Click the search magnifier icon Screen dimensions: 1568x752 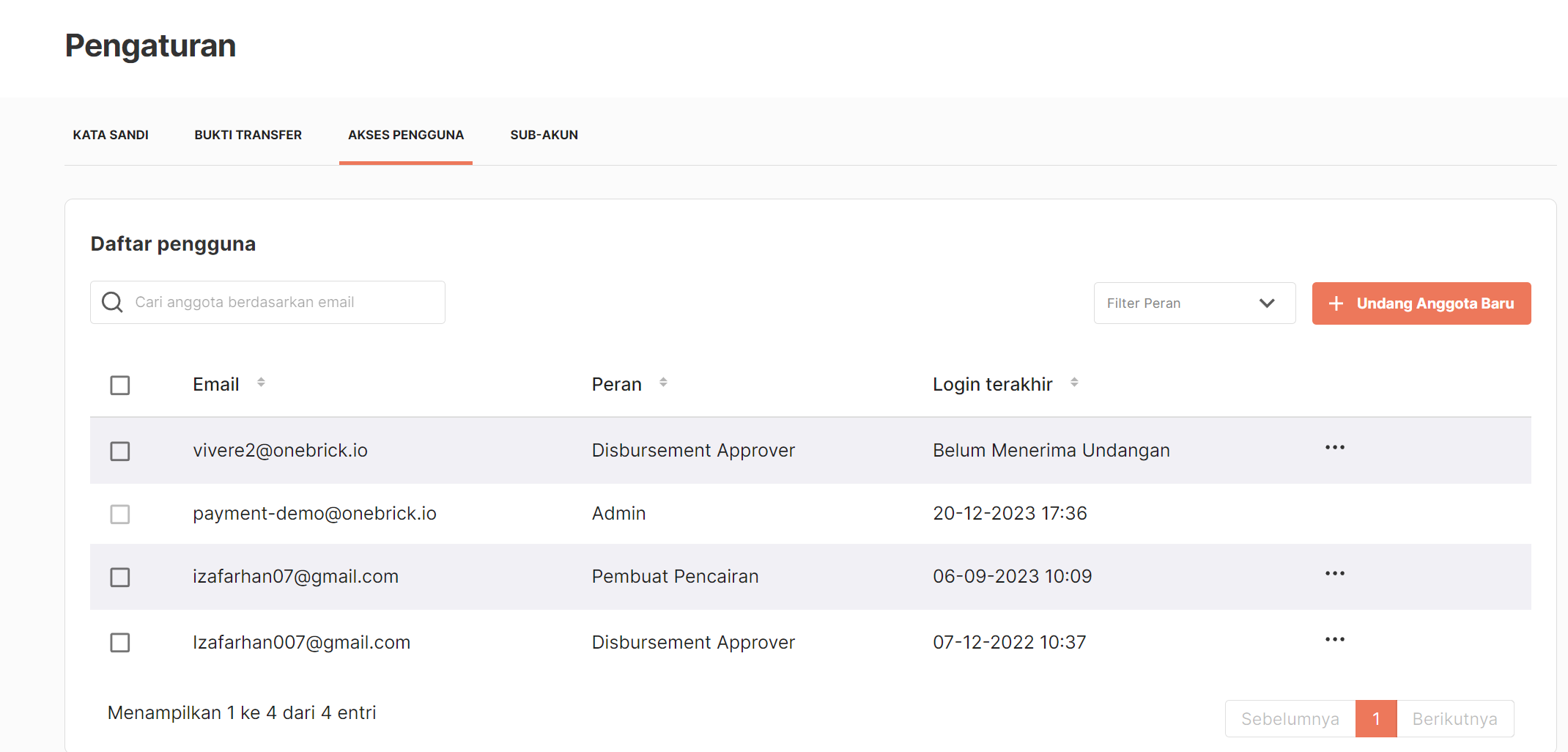click(112, 302)
